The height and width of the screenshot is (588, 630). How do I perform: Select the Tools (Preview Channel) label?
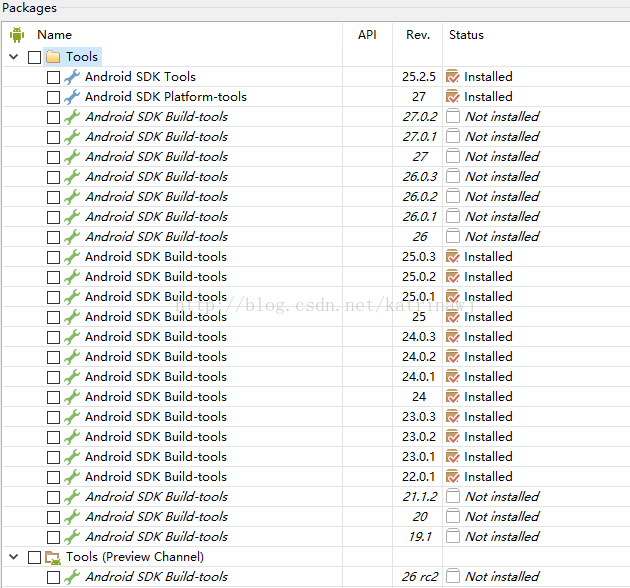135,557
